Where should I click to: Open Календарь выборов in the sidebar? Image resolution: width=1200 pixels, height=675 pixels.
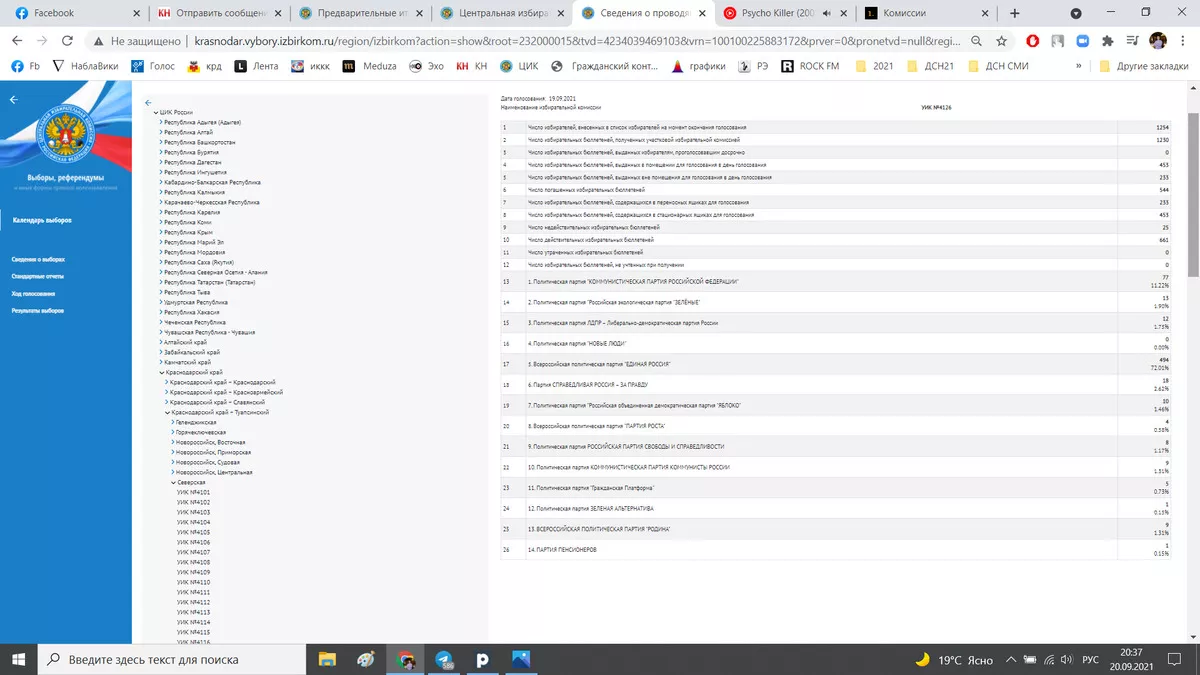pyautogui.click(x=42, y=219)
